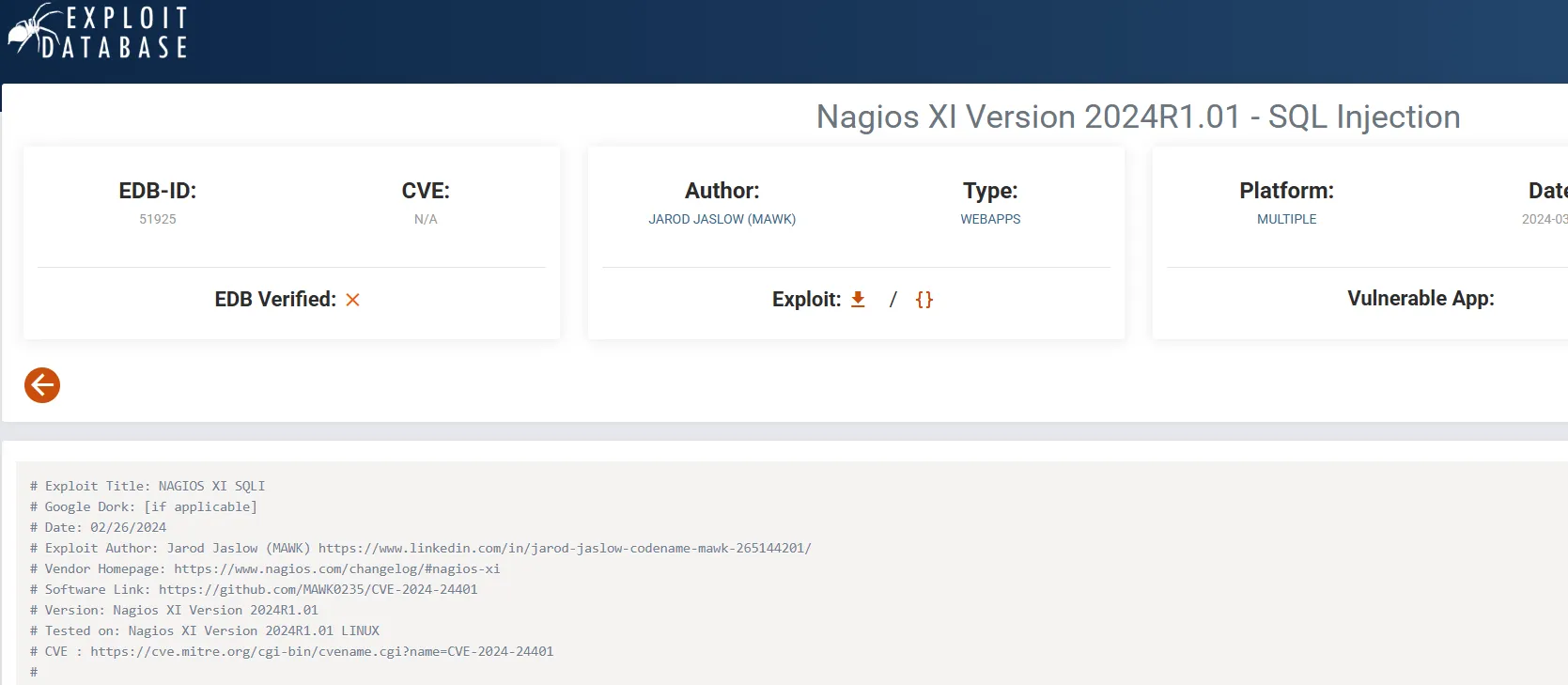
Task: Click the Nagios XI SQL Injection page title
Action: coord(1138,117)
